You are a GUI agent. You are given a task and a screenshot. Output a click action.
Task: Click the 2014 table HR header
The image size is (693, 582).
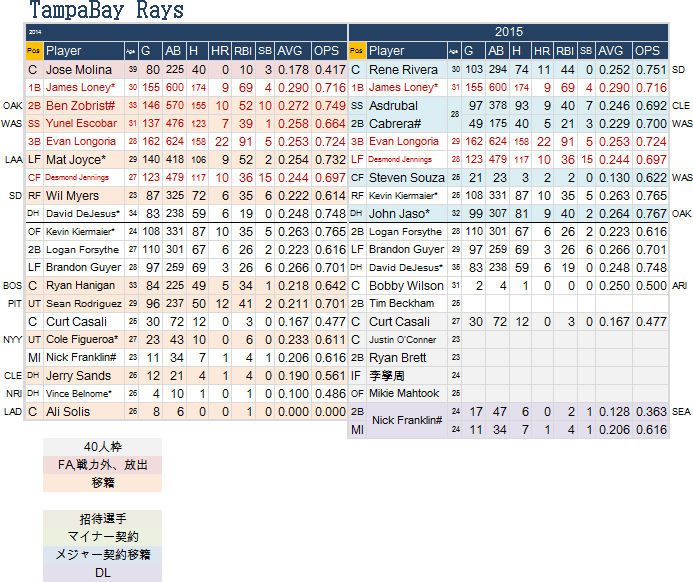220,51
